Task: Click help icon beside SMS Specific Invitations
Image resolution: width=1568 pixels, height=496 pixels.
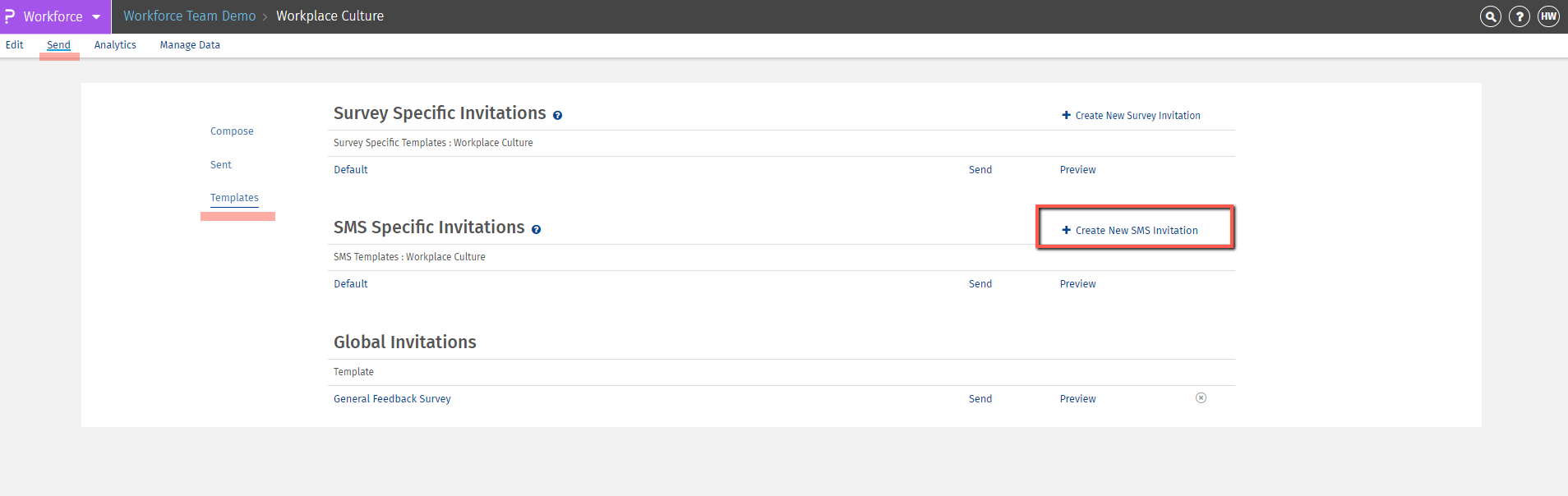Action: pos(536,230)
